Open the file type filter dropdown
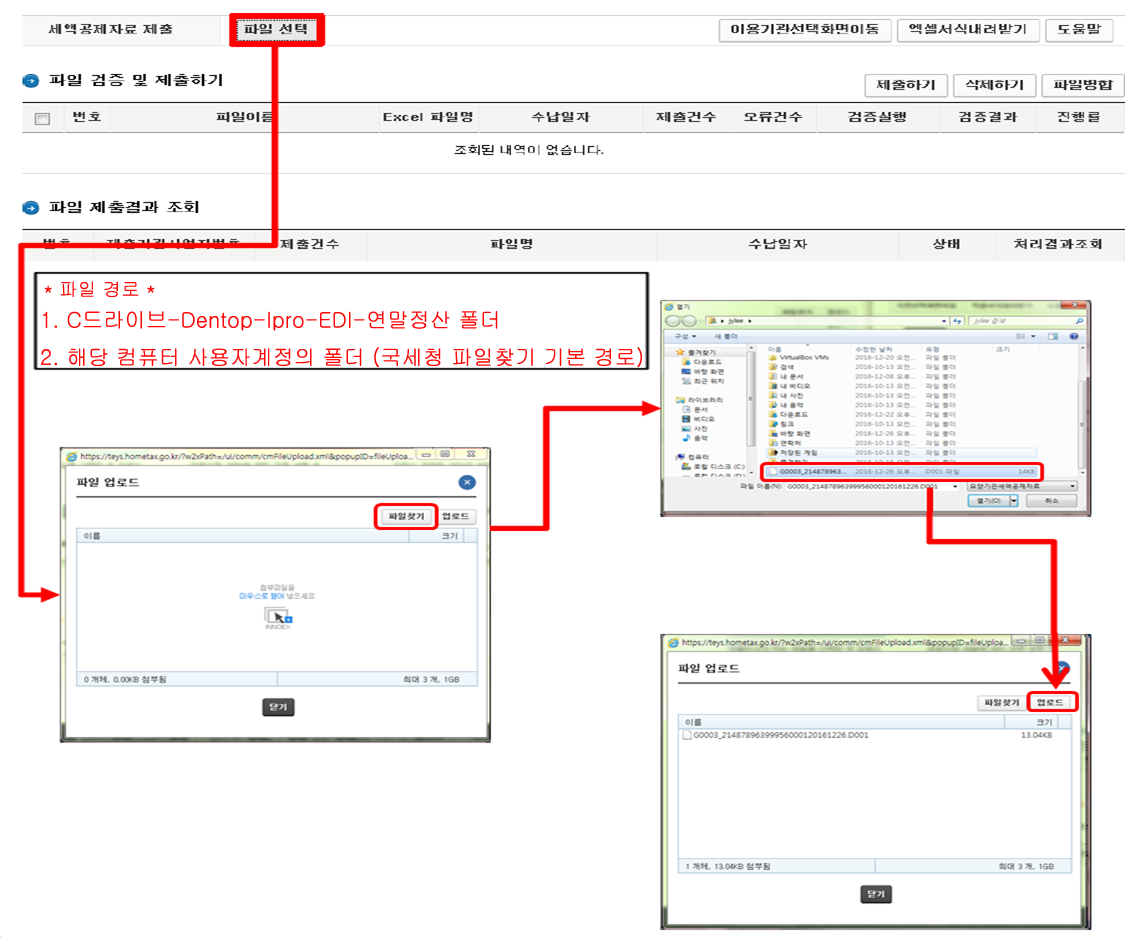 pyautogui.click(x=1022, y=487)
